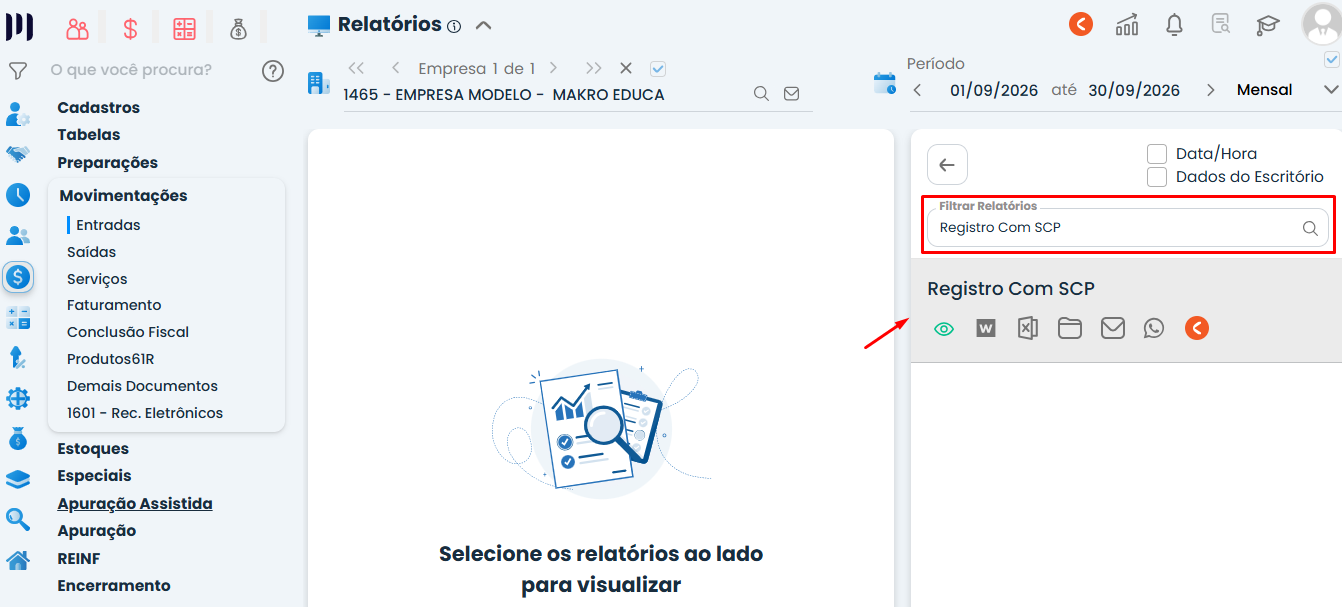1342x607 pixels.
Task: Open the money bag module in top bar
Action: [x=238, y=29]
